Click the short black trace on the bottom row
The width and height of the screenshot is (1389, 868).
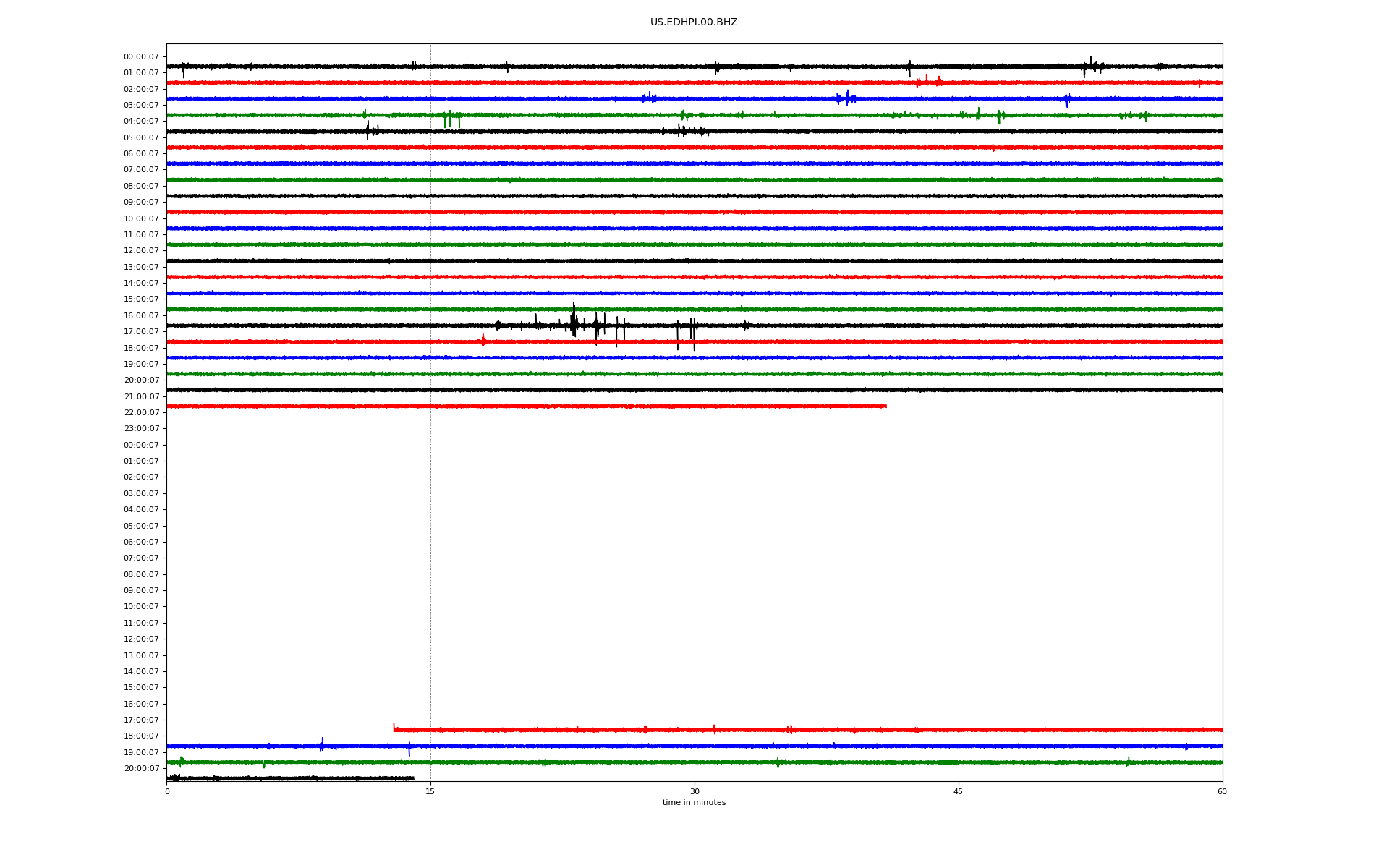tap(290, 778)
